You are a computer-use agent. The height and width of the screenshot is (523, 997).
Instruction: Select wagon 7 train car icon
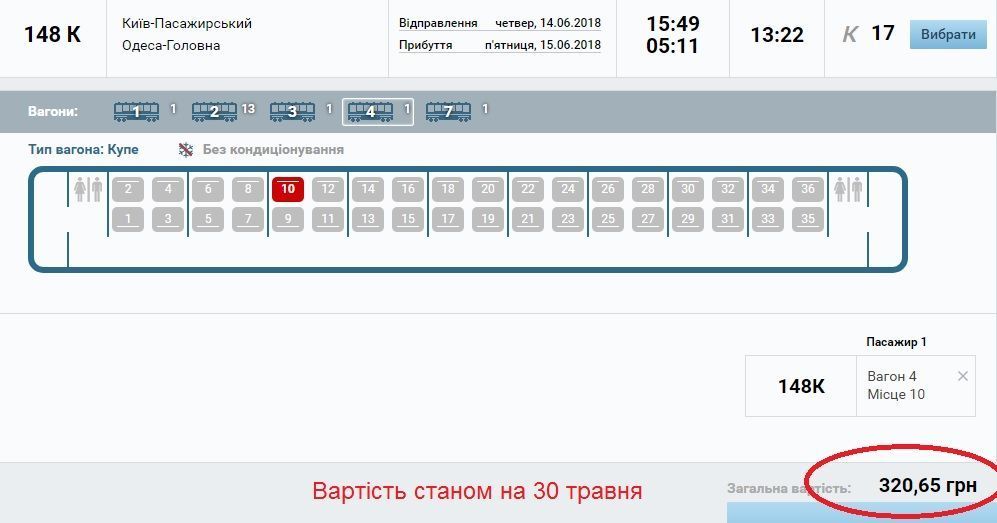(448, 112)
